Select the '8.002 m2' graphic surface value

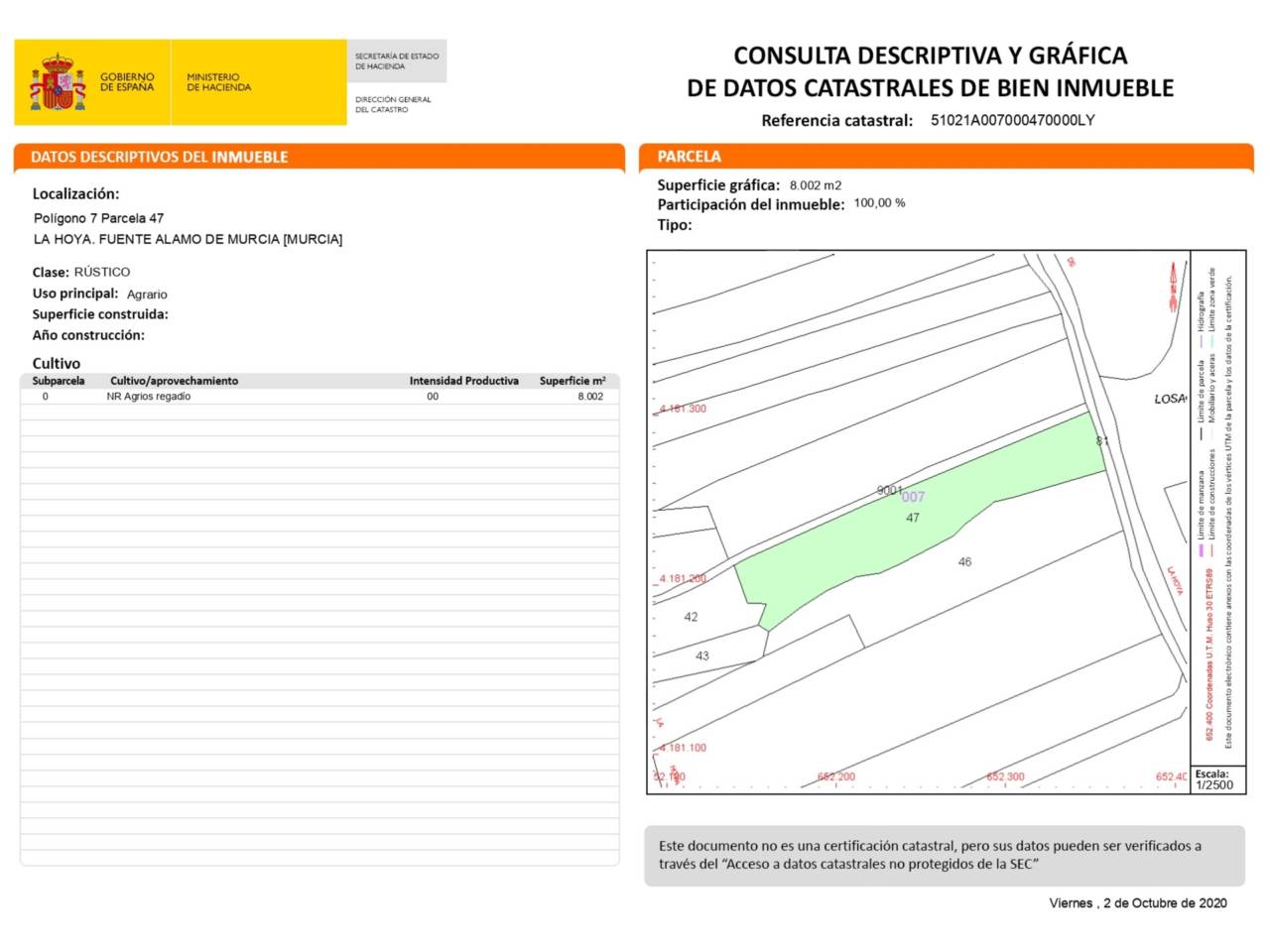[x=816, y=185]
